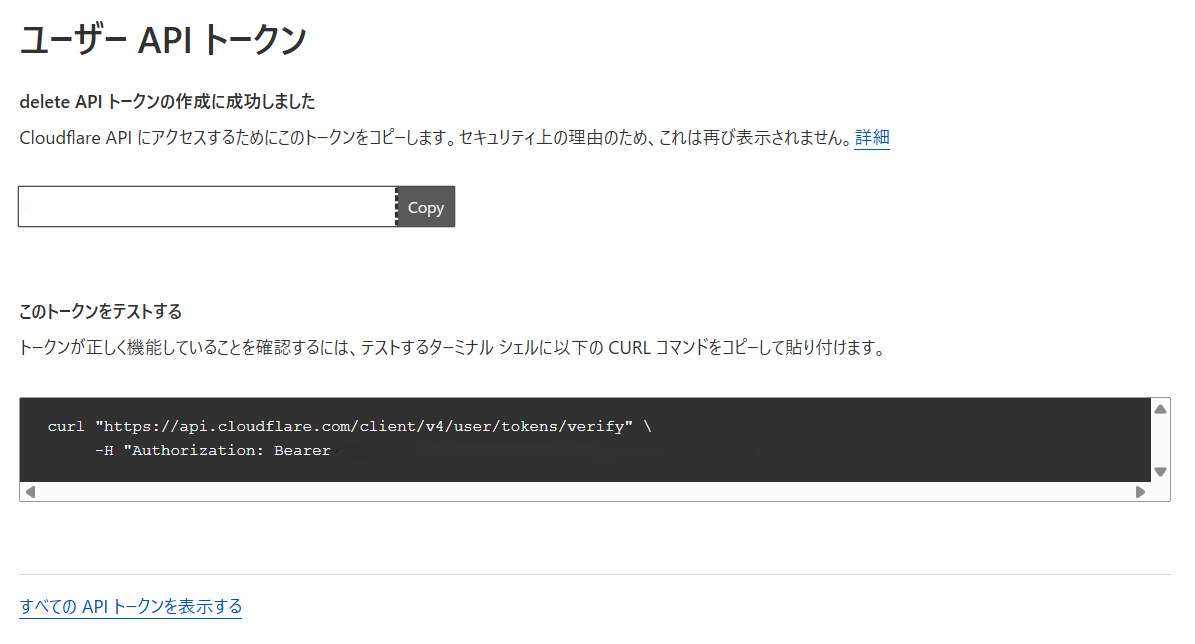Click the delete API トークンの作成に成功しました message

(167, 101)
